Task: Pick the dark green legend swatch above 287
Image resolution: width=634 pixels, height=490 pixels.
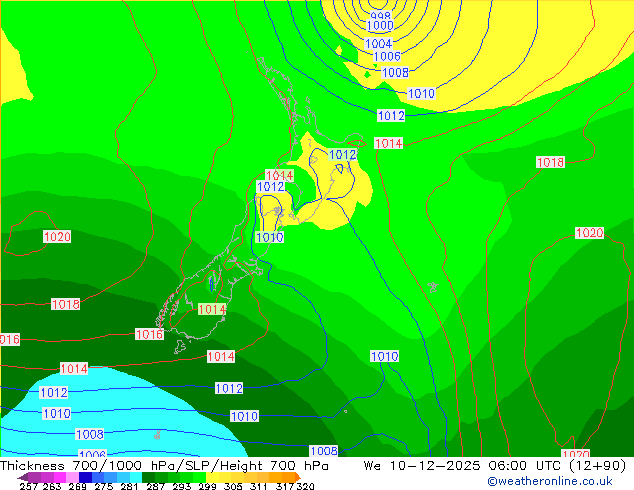Action: [148, 477]
